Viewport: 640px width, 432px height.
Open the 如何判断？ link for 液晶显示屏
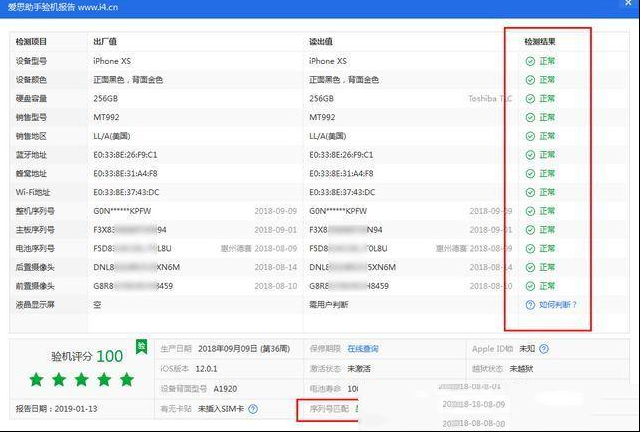(558, 305)
